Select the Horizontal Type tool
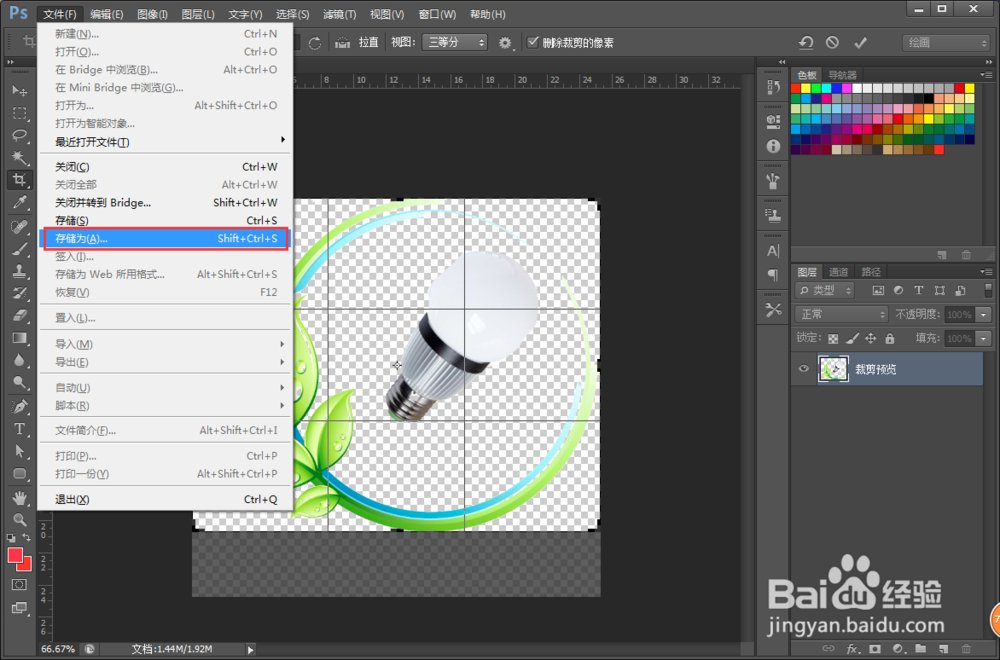Viewport: 1000px width, 660px height. click(19, 429)
